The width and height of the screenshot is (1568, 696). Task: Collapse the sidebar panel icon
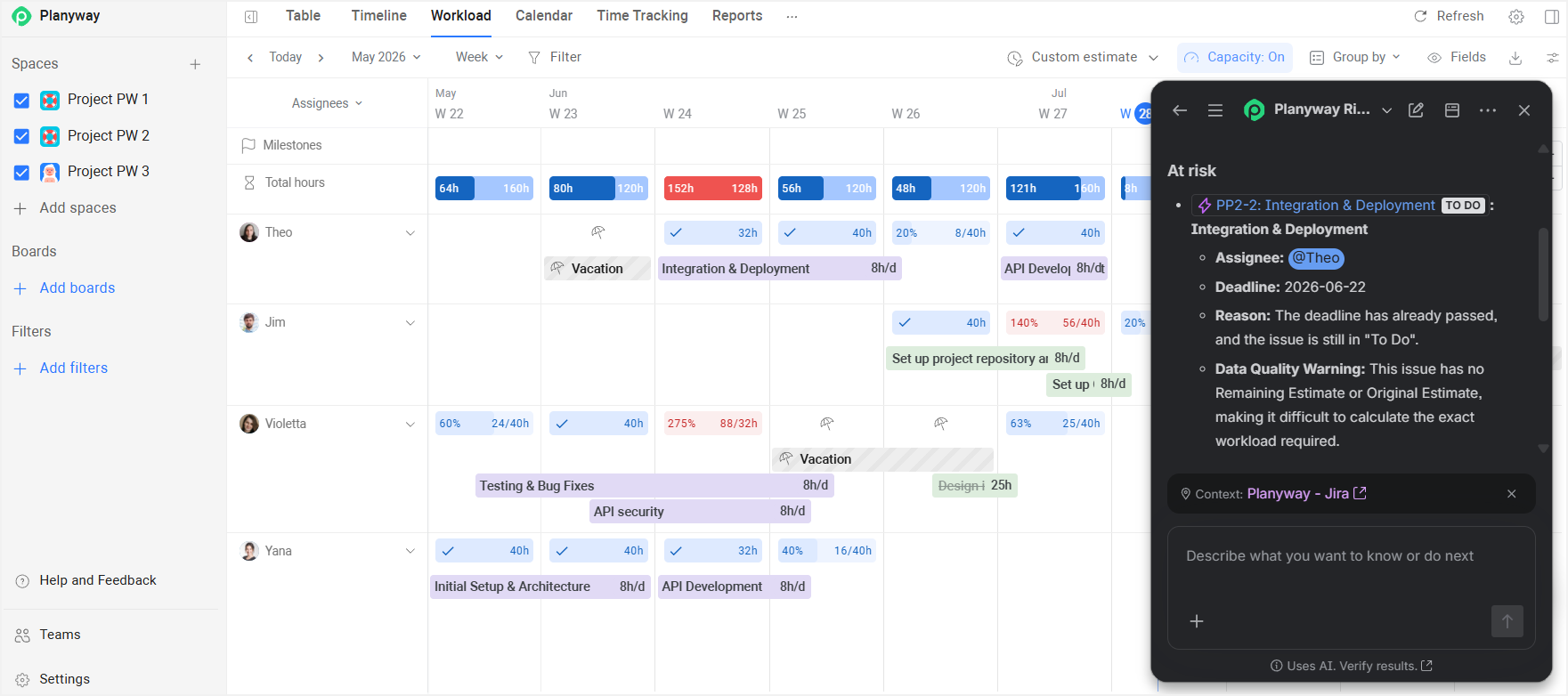pyautogui.click(x=251, y=16)
